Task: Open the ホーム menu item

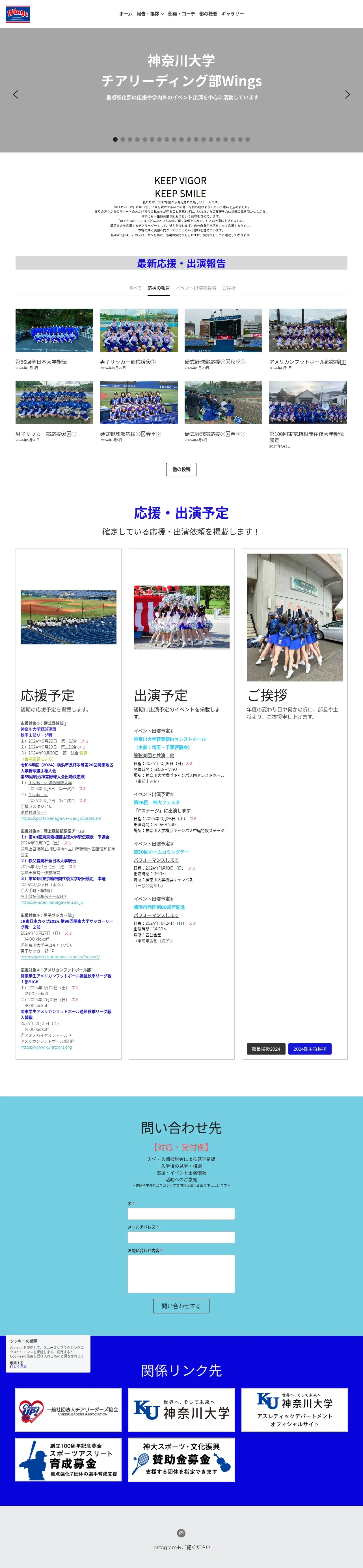Action: [x=126, y=14]
